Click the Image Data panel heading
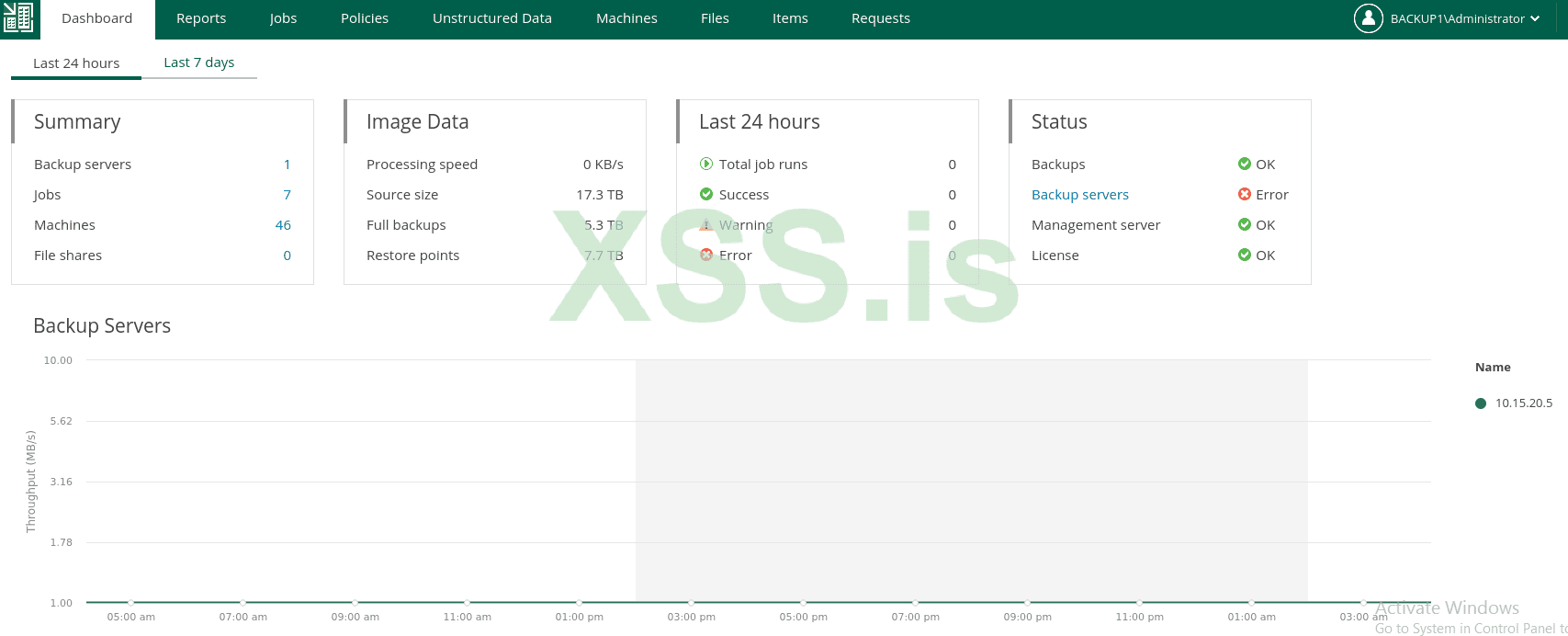1568x636 pixels. [x=418, y=122]
